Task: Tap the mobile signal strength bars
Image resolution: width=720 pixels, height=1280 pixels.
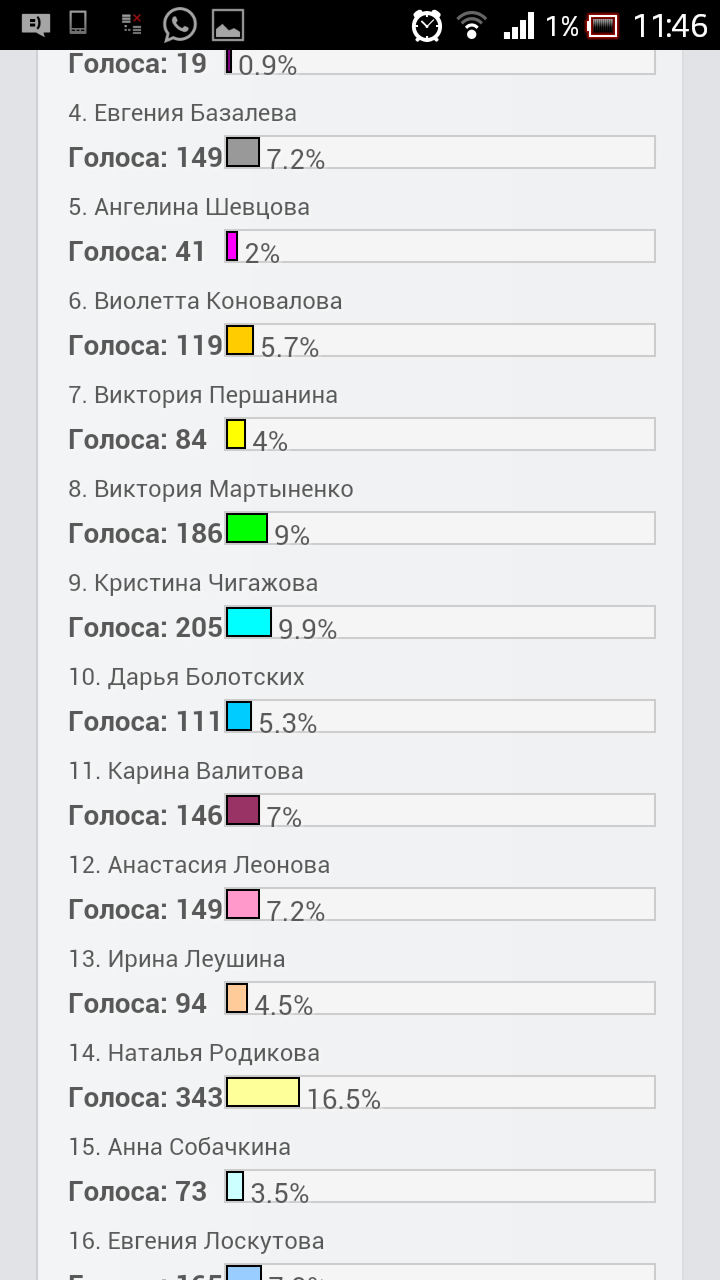Action: pyautogui.click(x=519, y=25)
